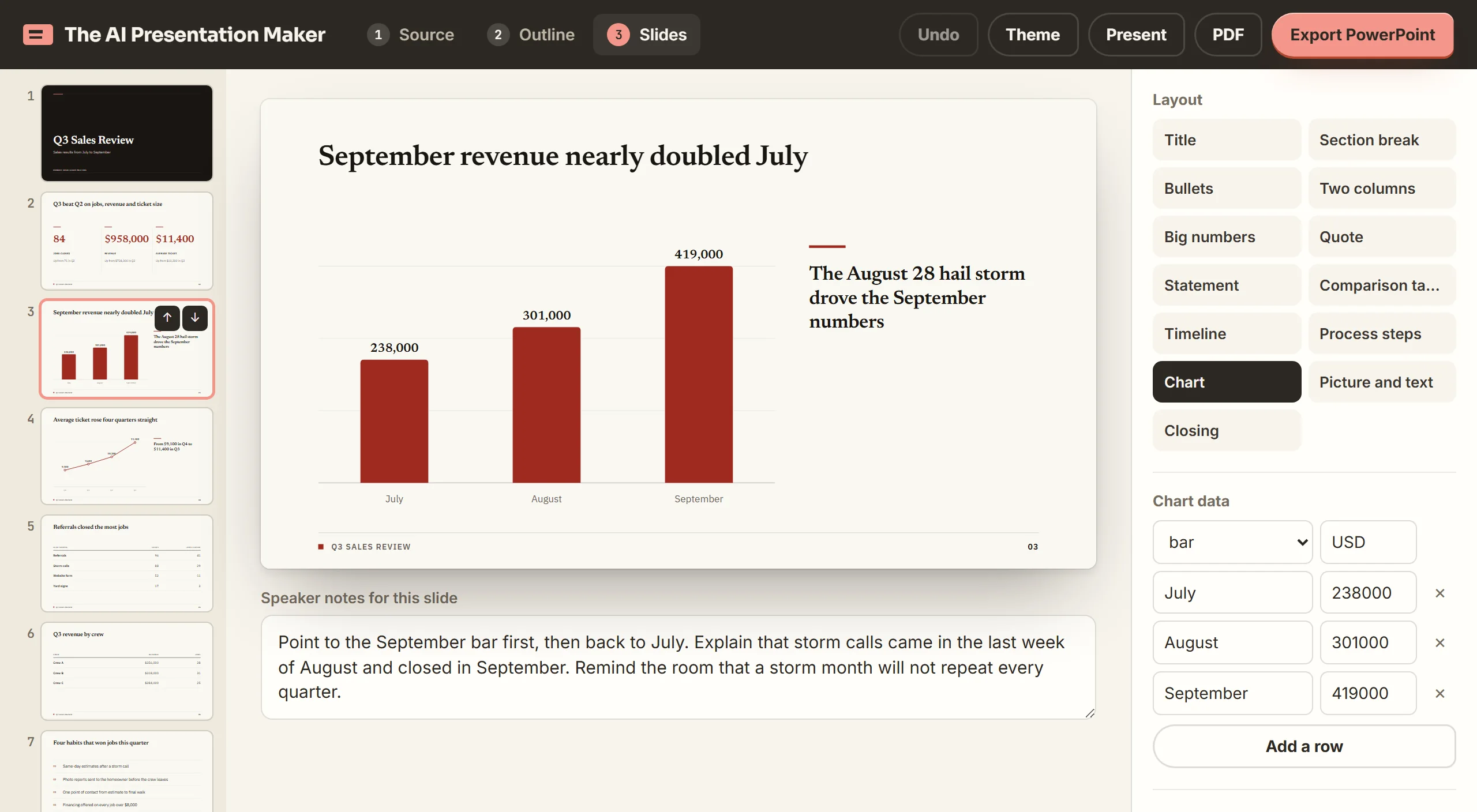Start presentation with Present button

(1137, 35)
